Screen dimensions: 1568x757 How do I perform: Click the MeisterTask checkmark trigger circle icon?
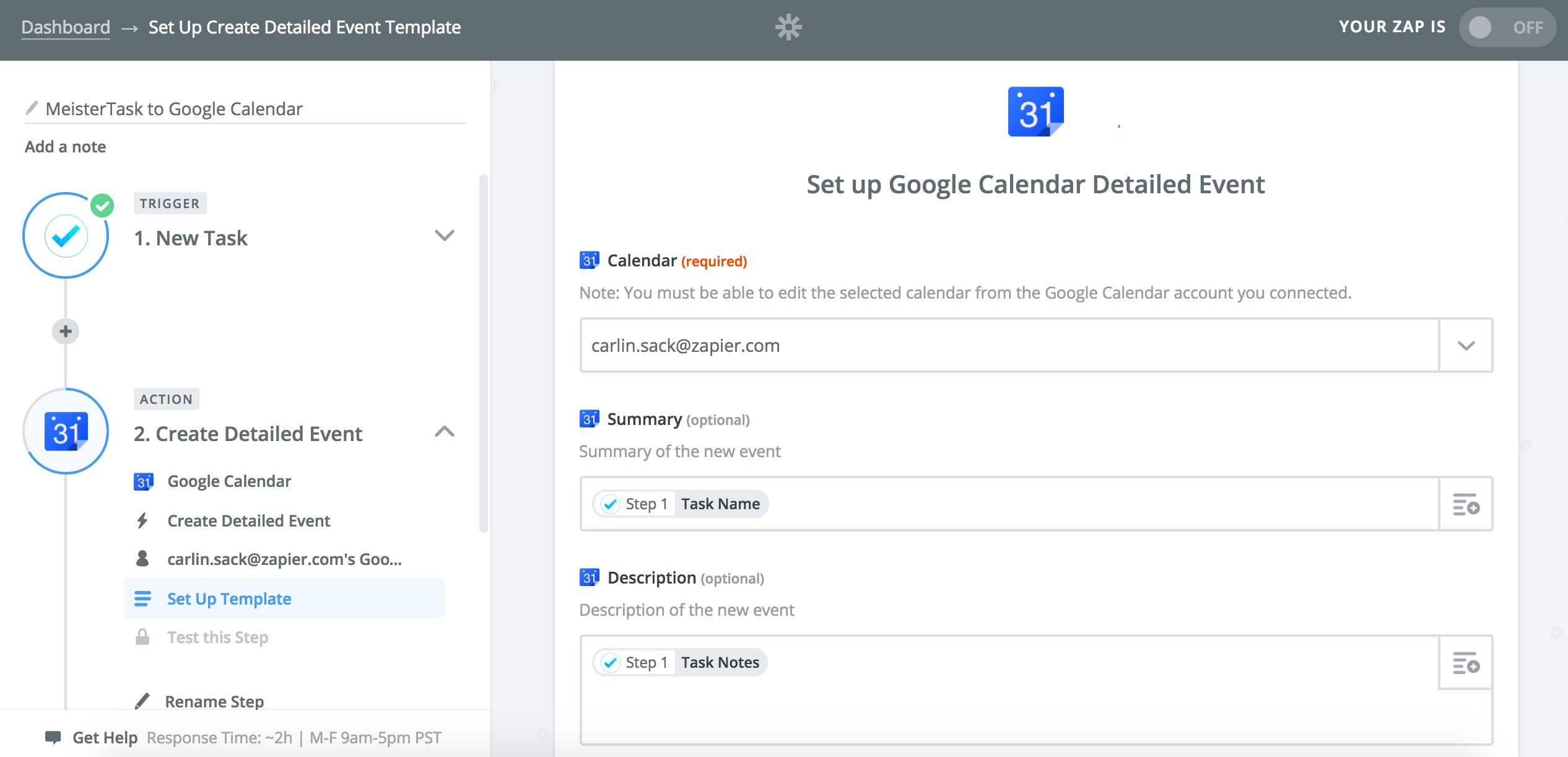(66, 235)
